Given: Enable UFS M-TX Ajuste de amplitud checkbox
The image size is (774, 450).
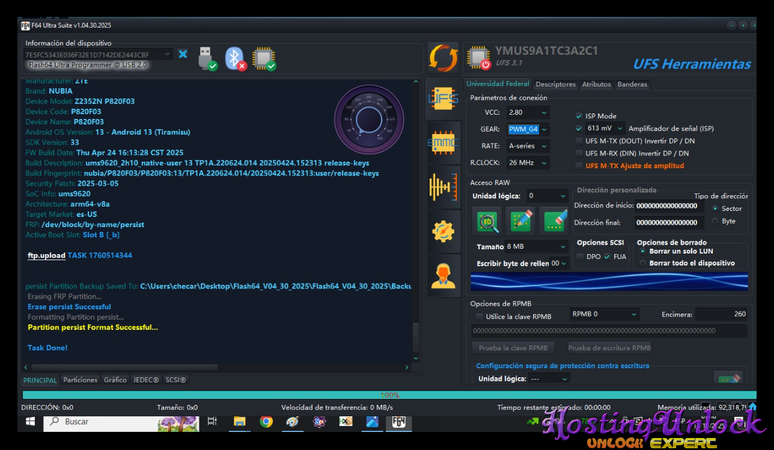Looking at the screenshot, I should (579, 165).
